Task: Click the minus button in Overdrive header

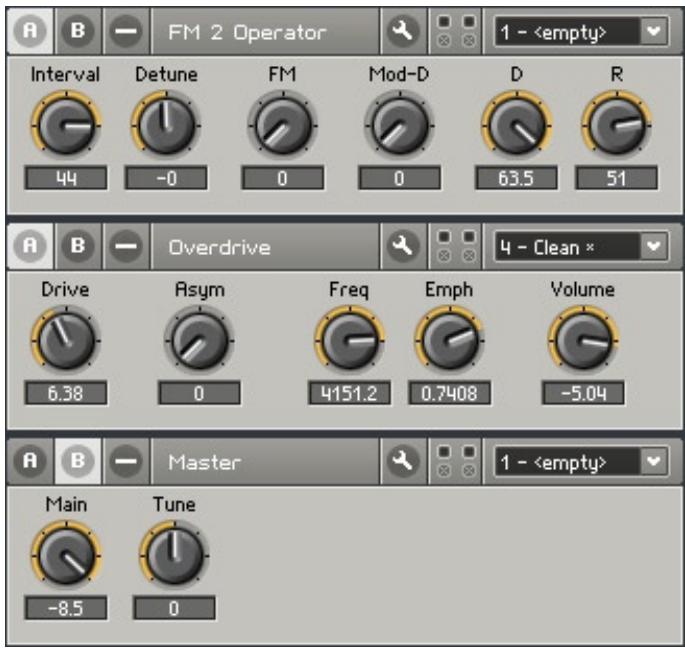Action: pos(126,246)
